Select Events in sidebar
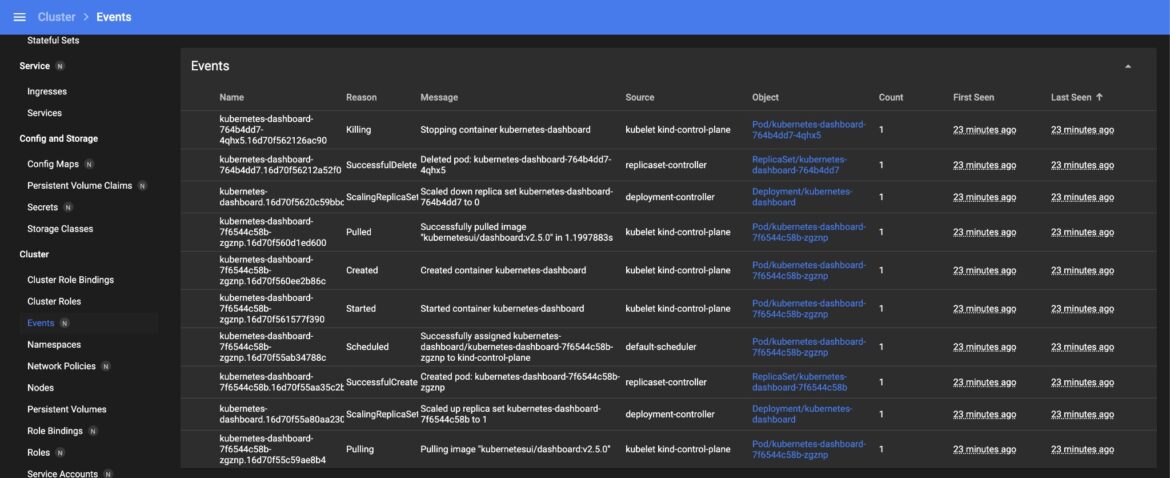The height and width of the screenshot is (478, 1170). tap(41, 323)
